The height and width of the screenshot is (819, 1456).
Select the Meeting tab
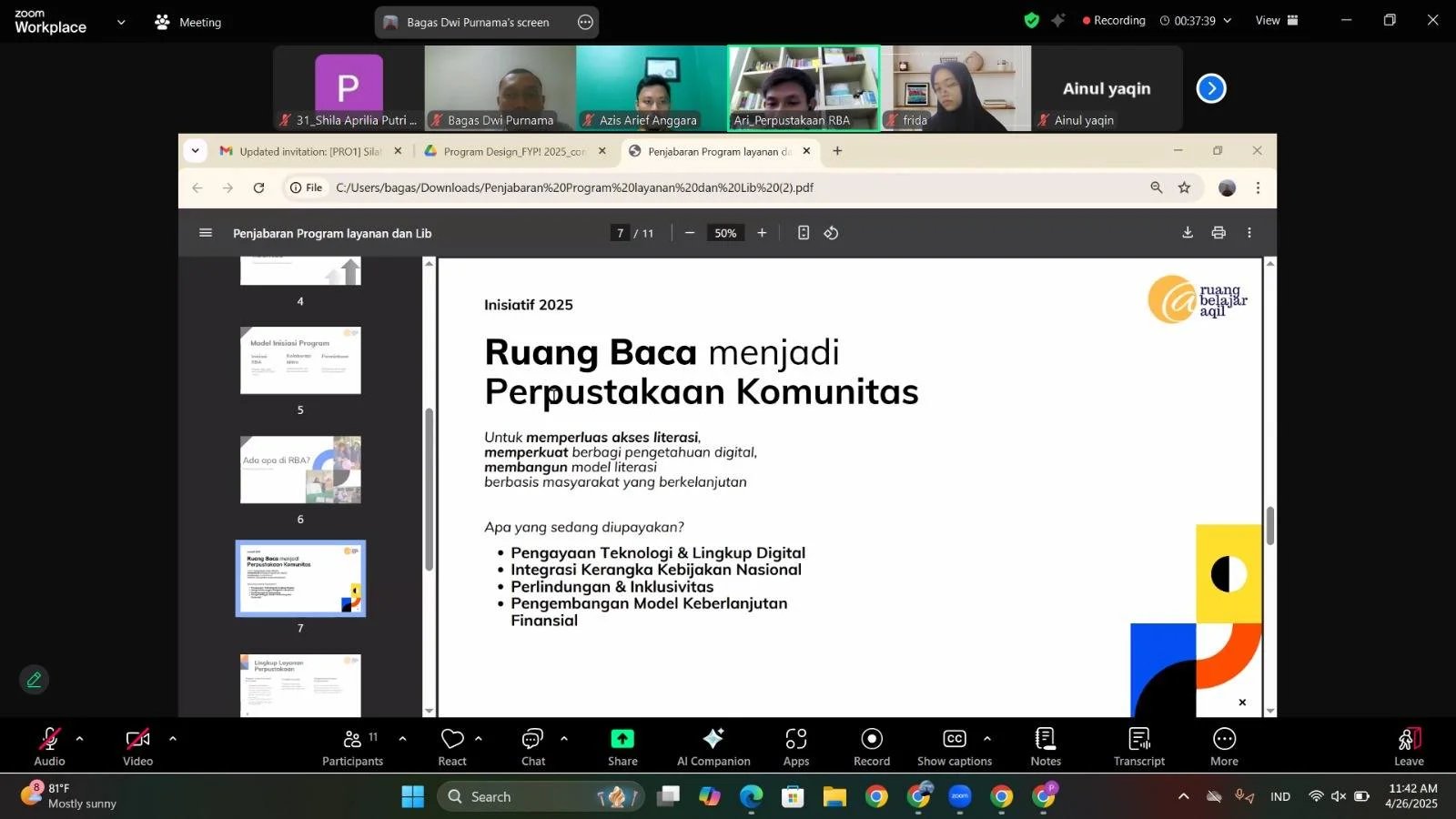(x=188, y=22)
